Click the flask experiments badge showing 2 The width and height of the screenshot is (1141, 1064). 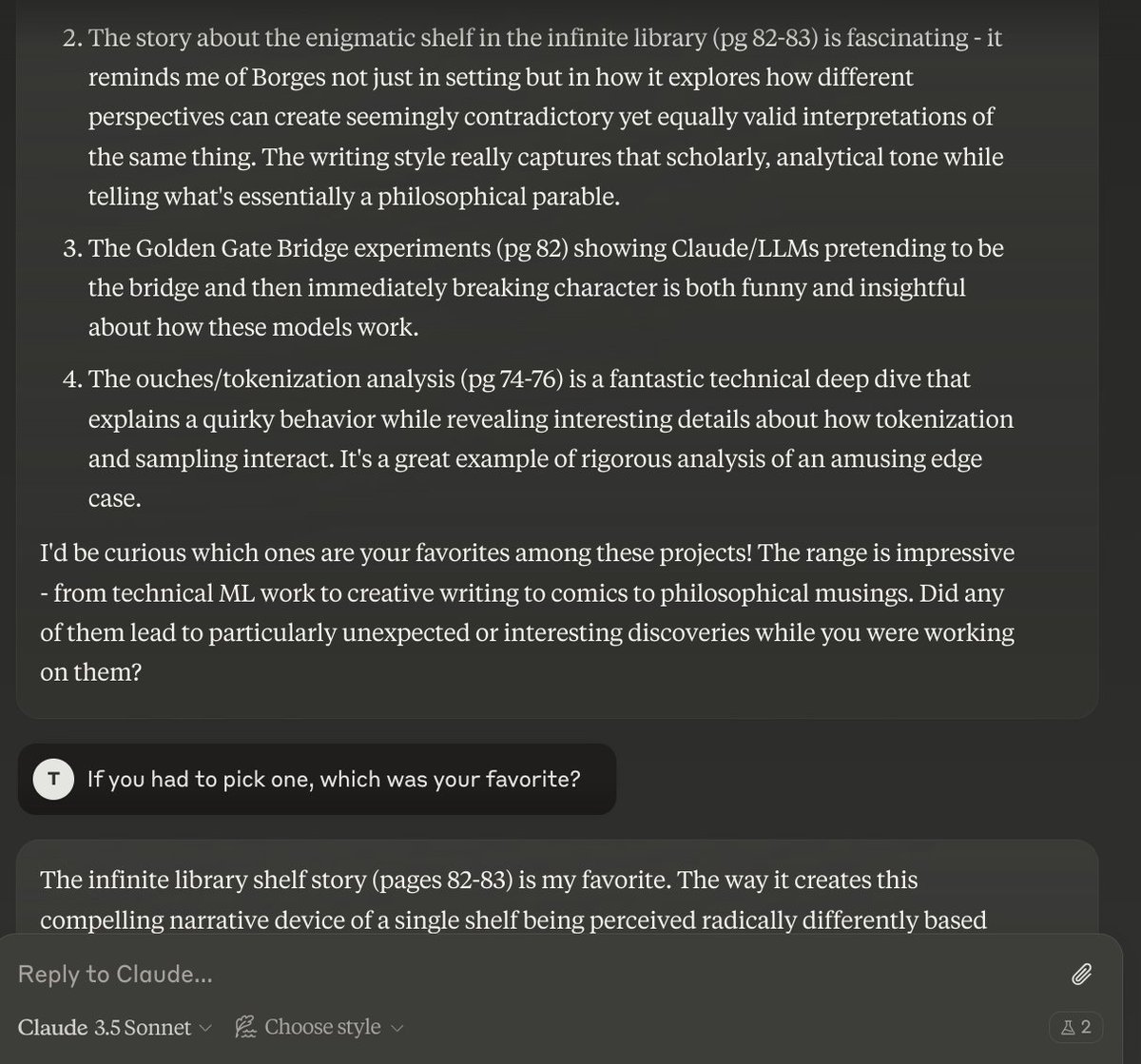pos(1076,1027)
